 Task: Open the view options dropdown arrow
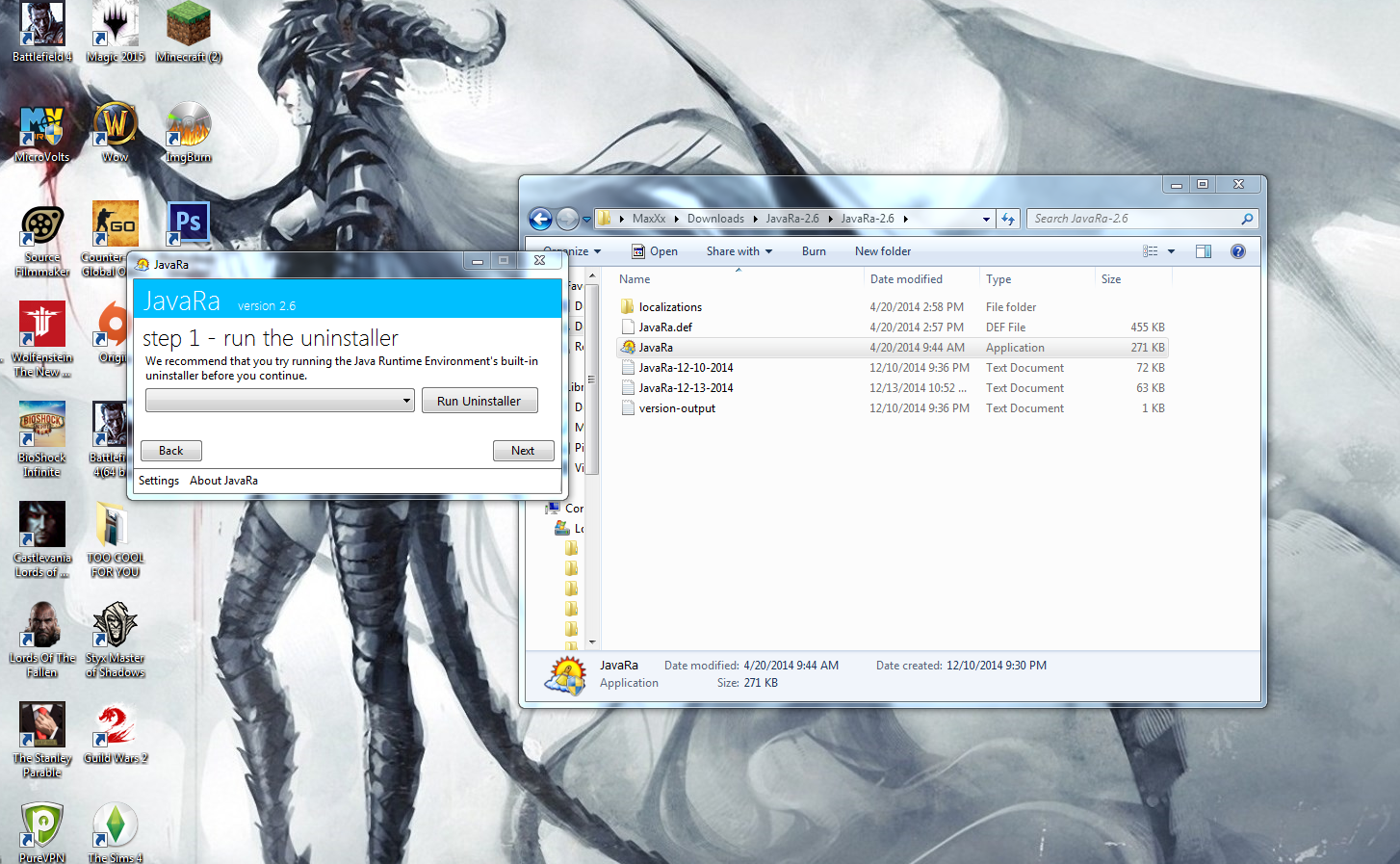tap(1171, 251)
